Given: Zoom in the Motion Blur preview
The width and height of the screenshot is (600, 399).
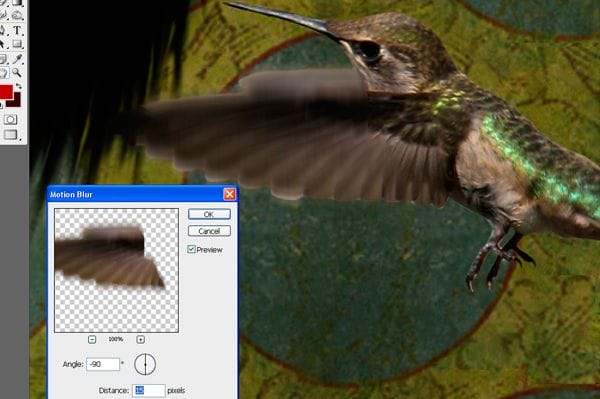Looking at the screenshot, I should coord(140,339).
